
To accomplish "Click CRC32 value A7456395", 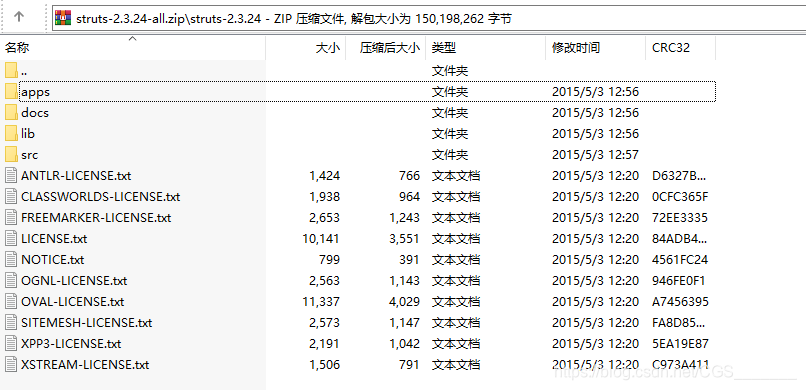I will pyautogui.click(x=680, y=302).
